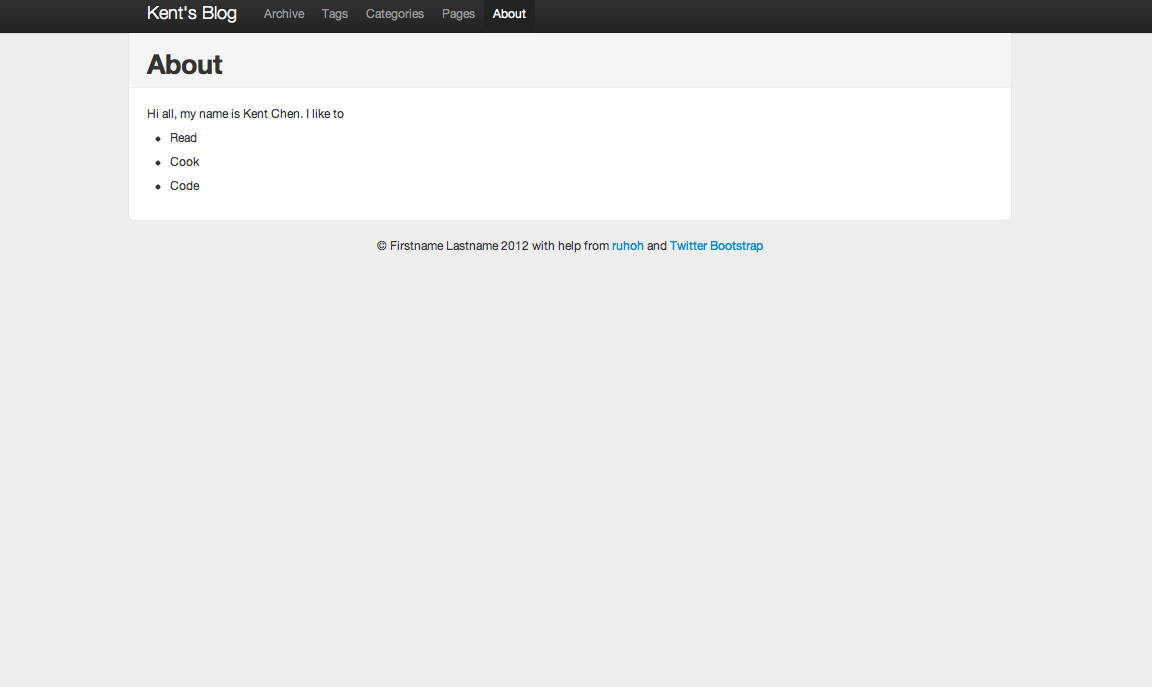This screenshot has height=687, width=1152.
Task: Click the copyright symbol in footer
Action: 382,246
